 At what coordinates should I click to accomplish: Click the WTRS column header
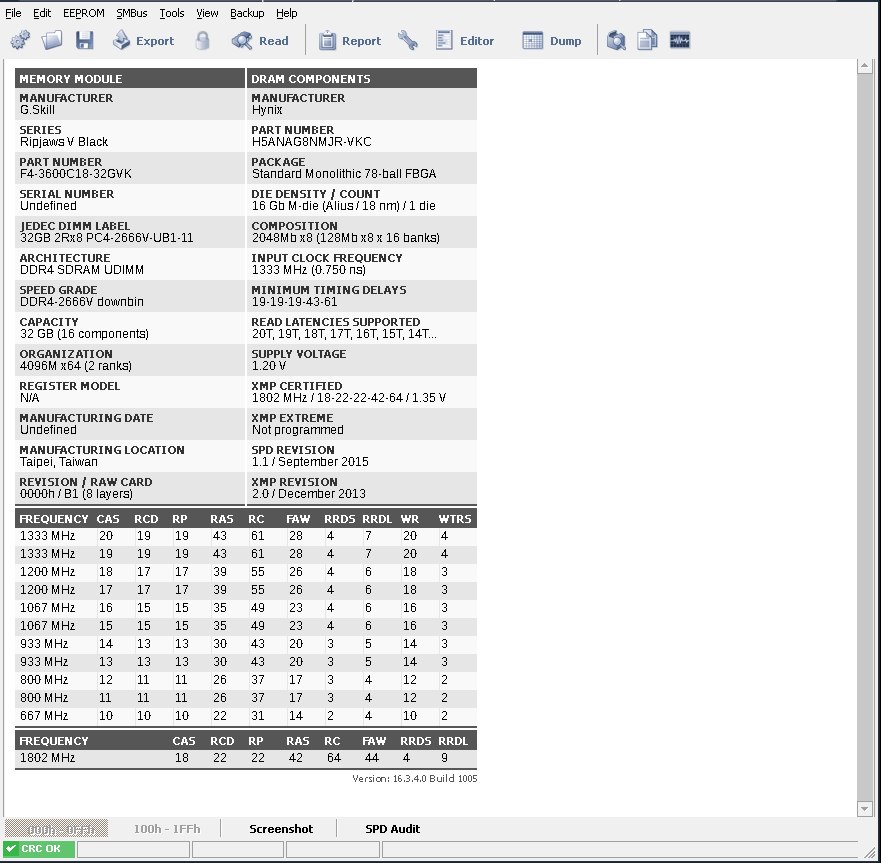click(455, 519)
